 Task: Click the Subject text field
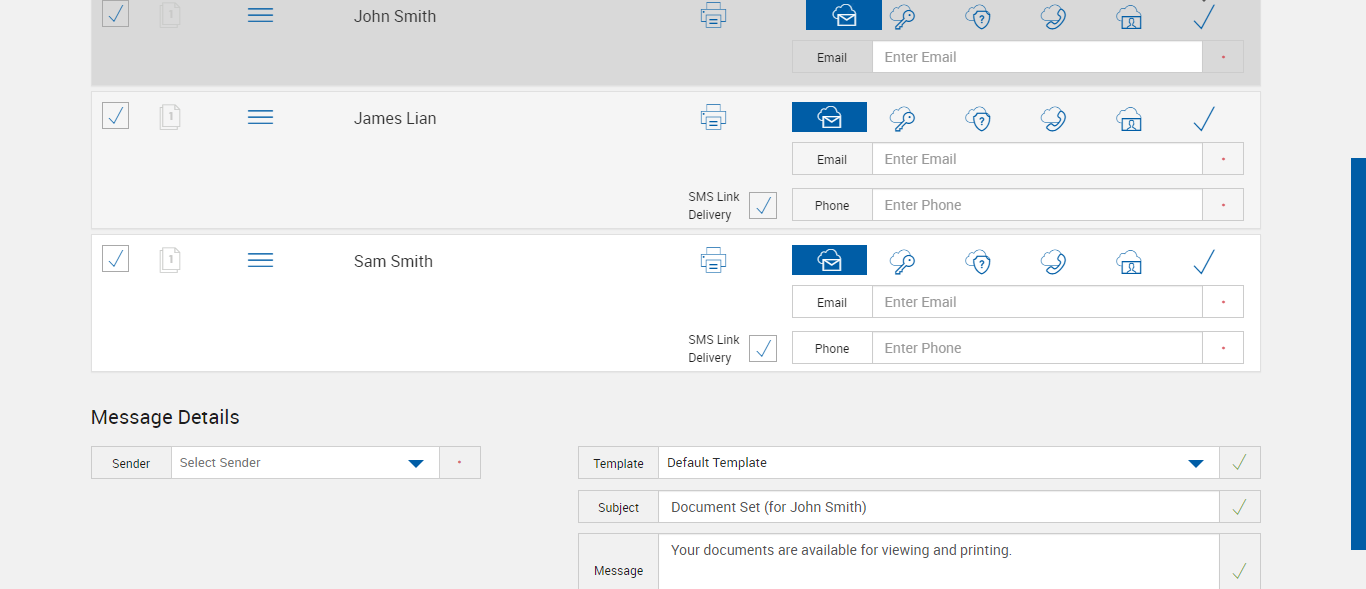pyautogui.click(x=938, y=507)
